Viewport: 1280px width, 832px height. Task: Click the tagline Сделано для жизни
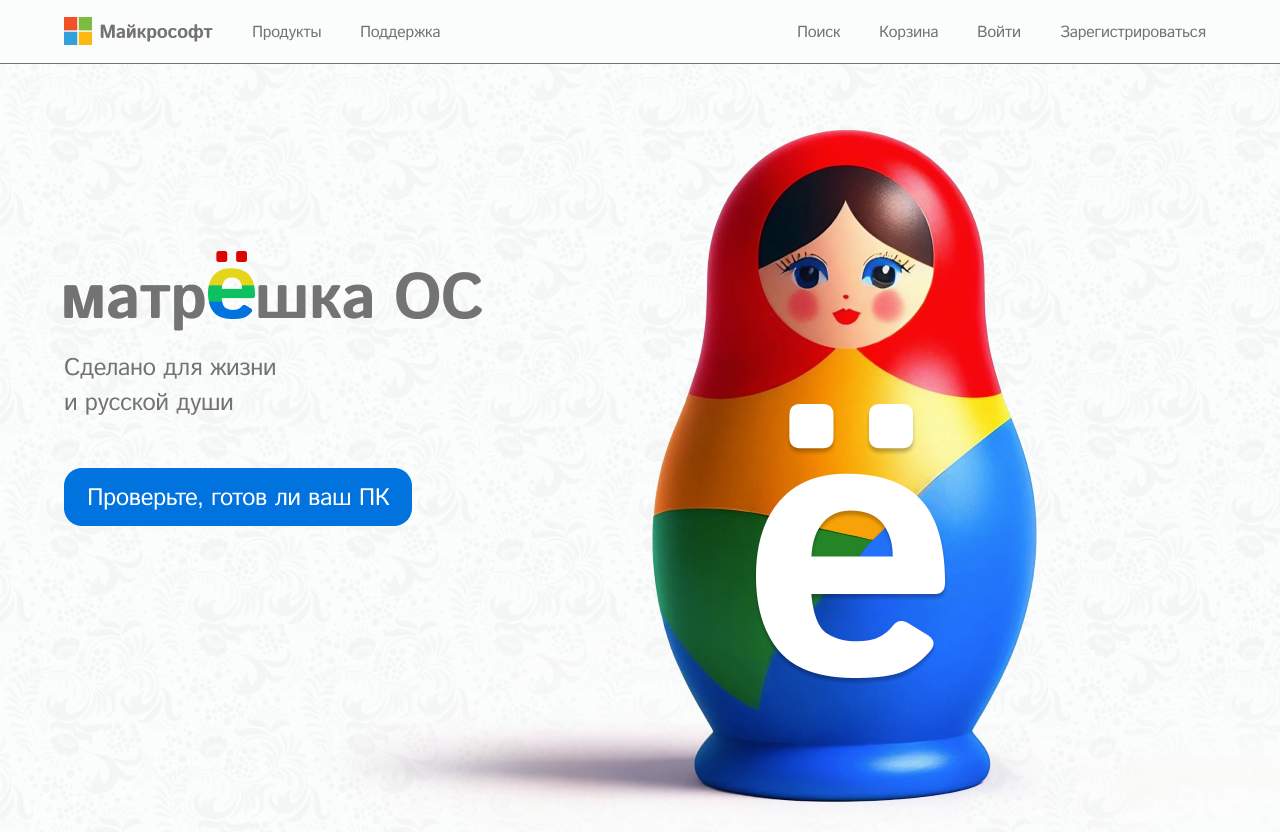click(x=170, y=367)
